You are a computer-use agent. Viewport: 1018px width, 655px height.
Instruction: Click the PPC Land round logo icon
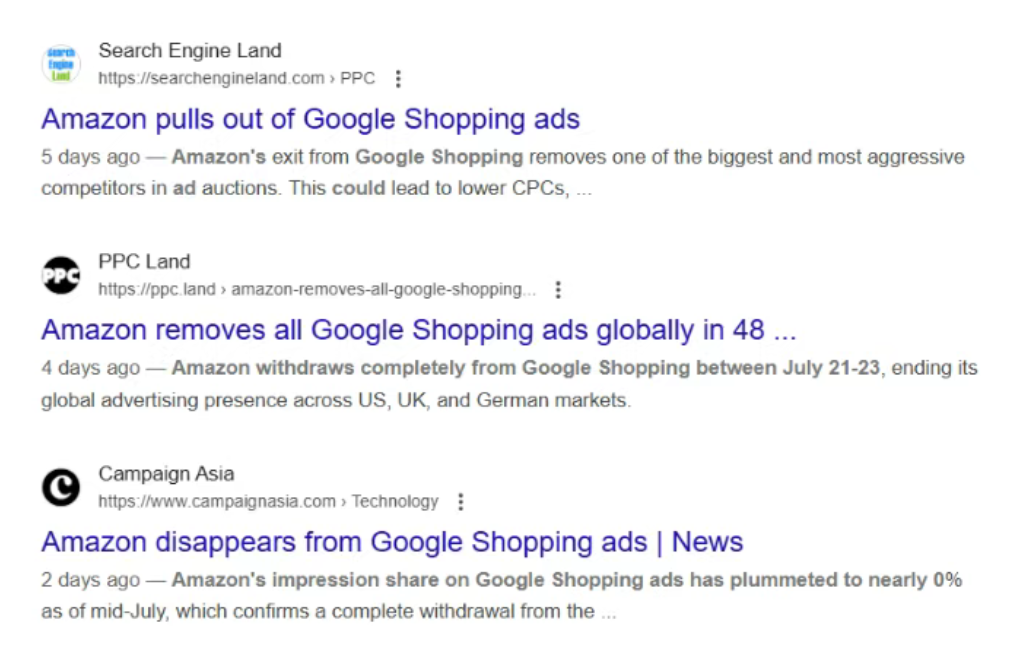[61, 275]
